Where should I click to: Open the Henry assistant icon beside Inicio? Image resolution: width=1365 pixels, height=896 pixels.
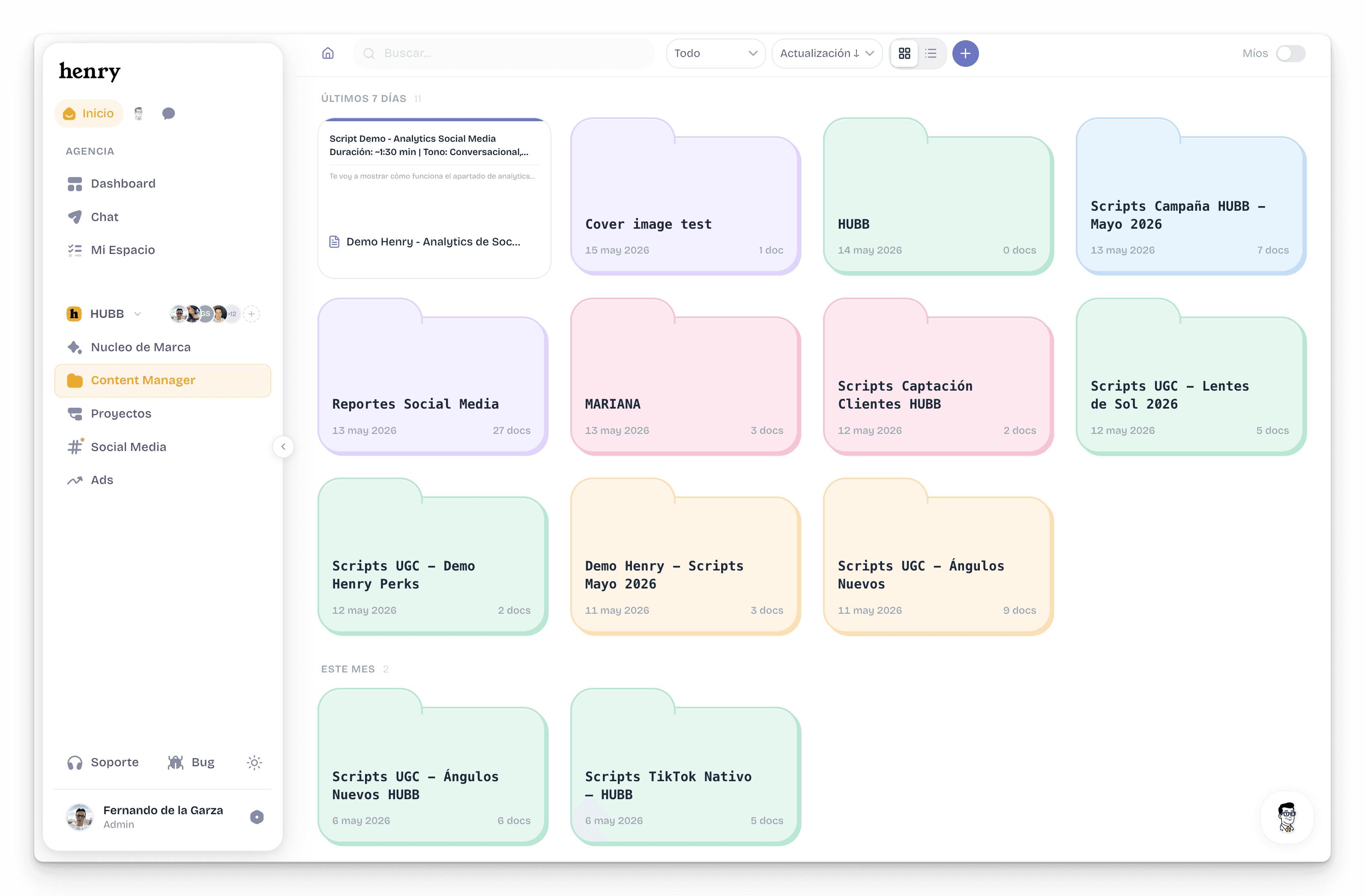[x=138, y=113]
